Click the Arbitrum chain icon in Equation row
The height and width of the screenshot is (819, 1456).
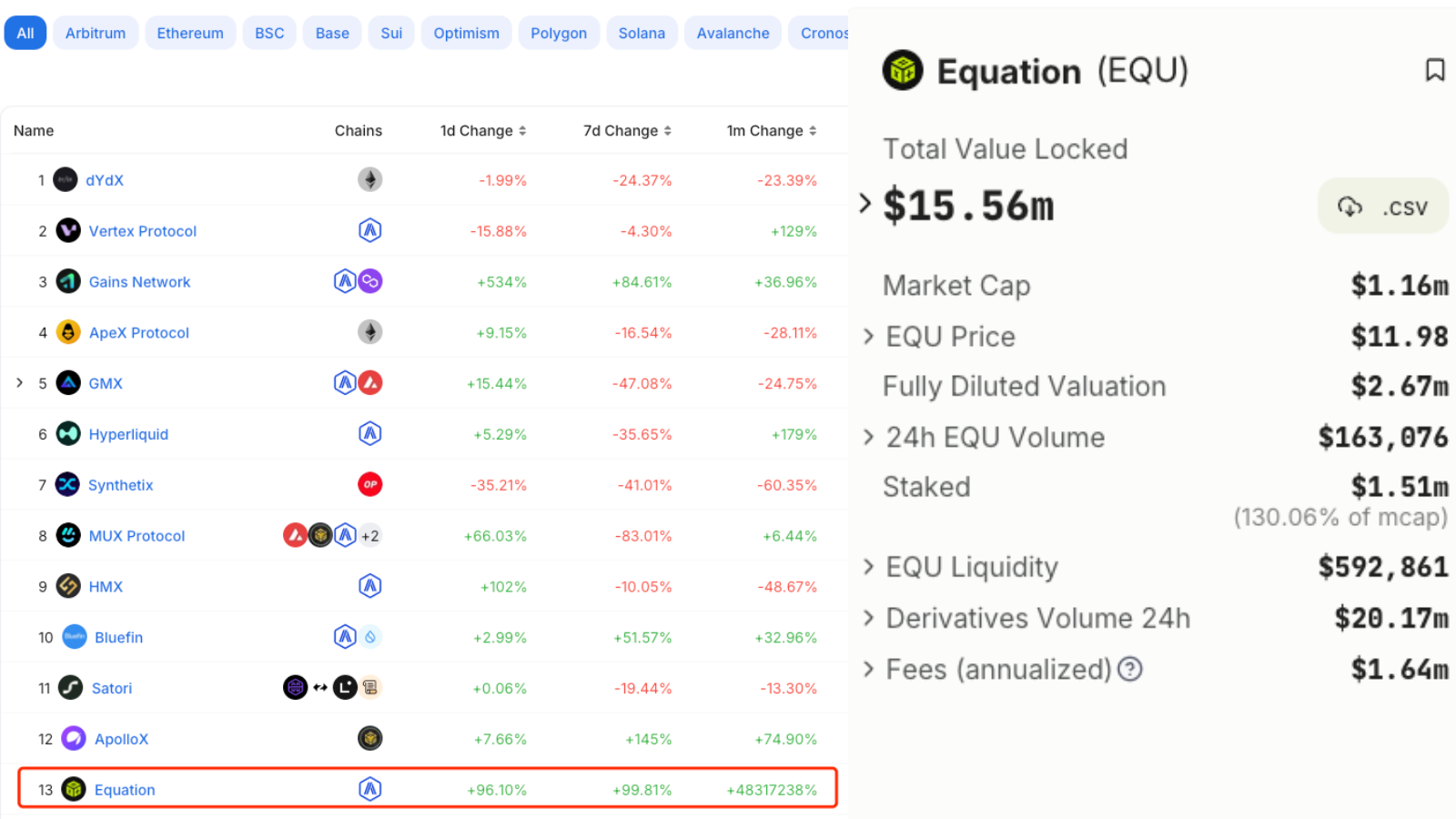369,789
